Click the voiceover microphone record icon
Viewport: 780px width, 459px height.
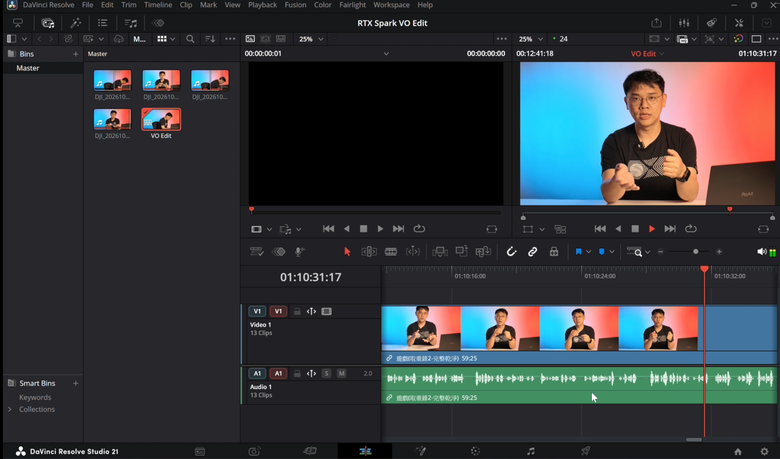[299, 252]
